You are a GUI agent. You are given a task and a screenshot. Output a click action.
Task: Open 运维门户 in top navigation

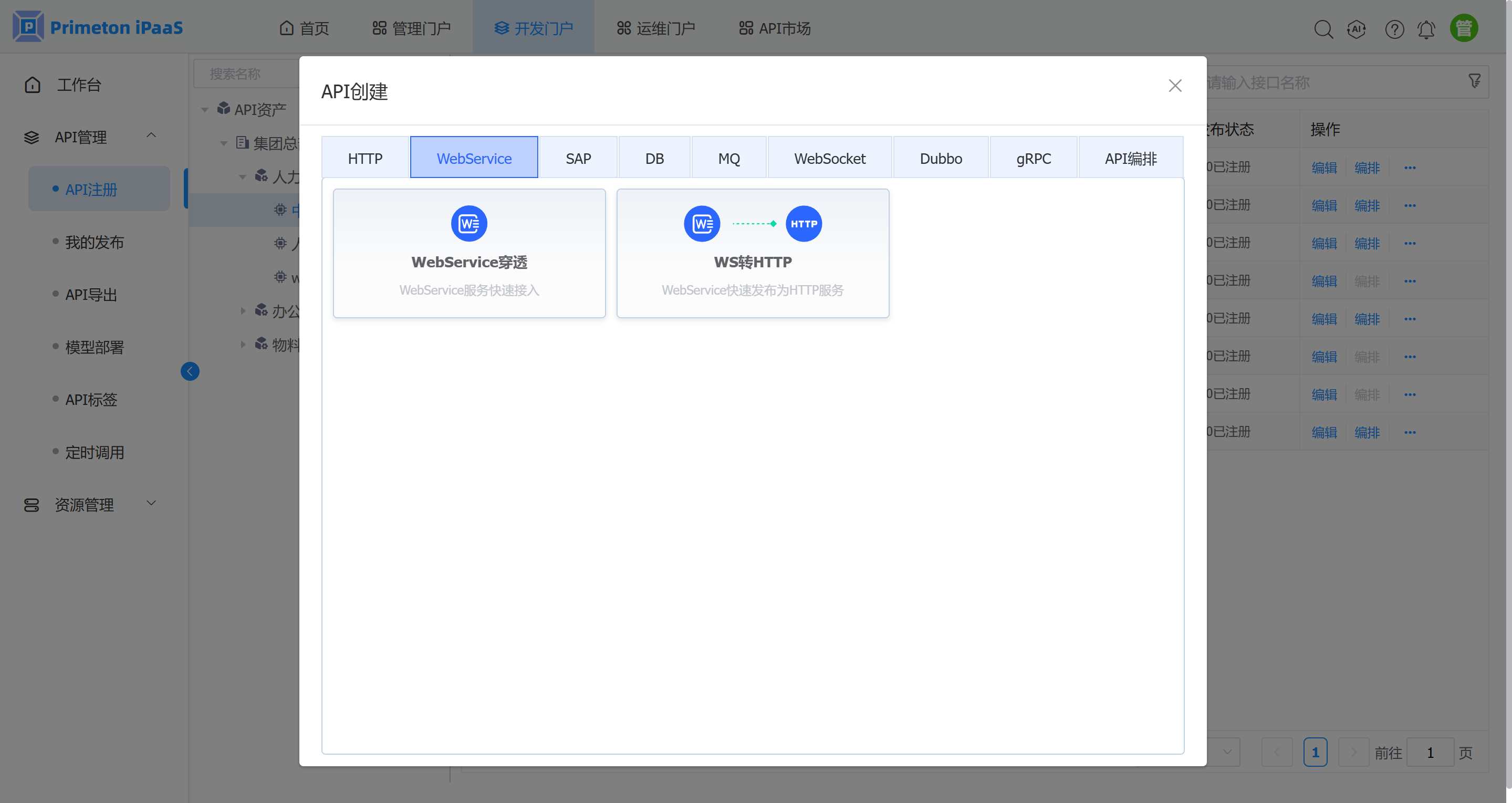point(655,28)
